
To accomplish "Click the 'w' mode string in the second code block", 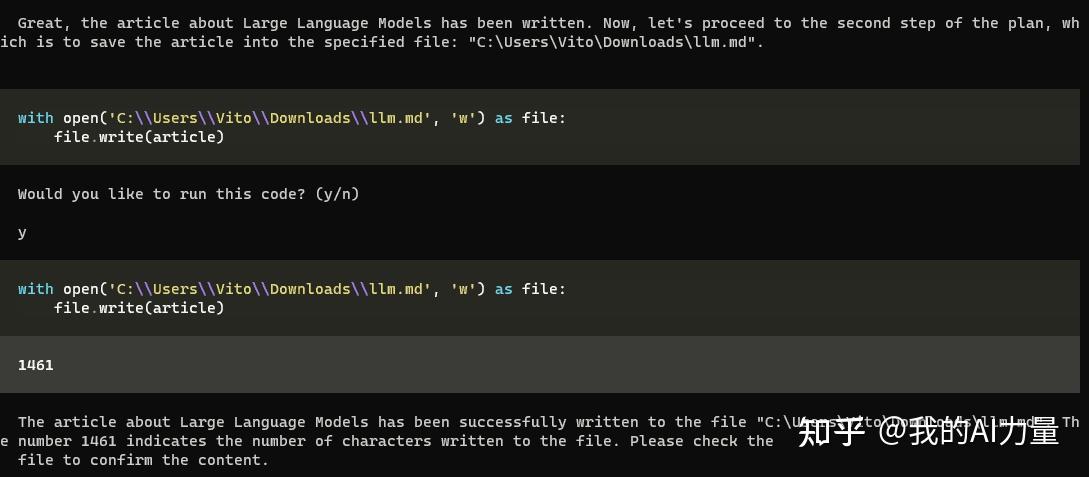I will pyautogui.click(x=463, y=289).
